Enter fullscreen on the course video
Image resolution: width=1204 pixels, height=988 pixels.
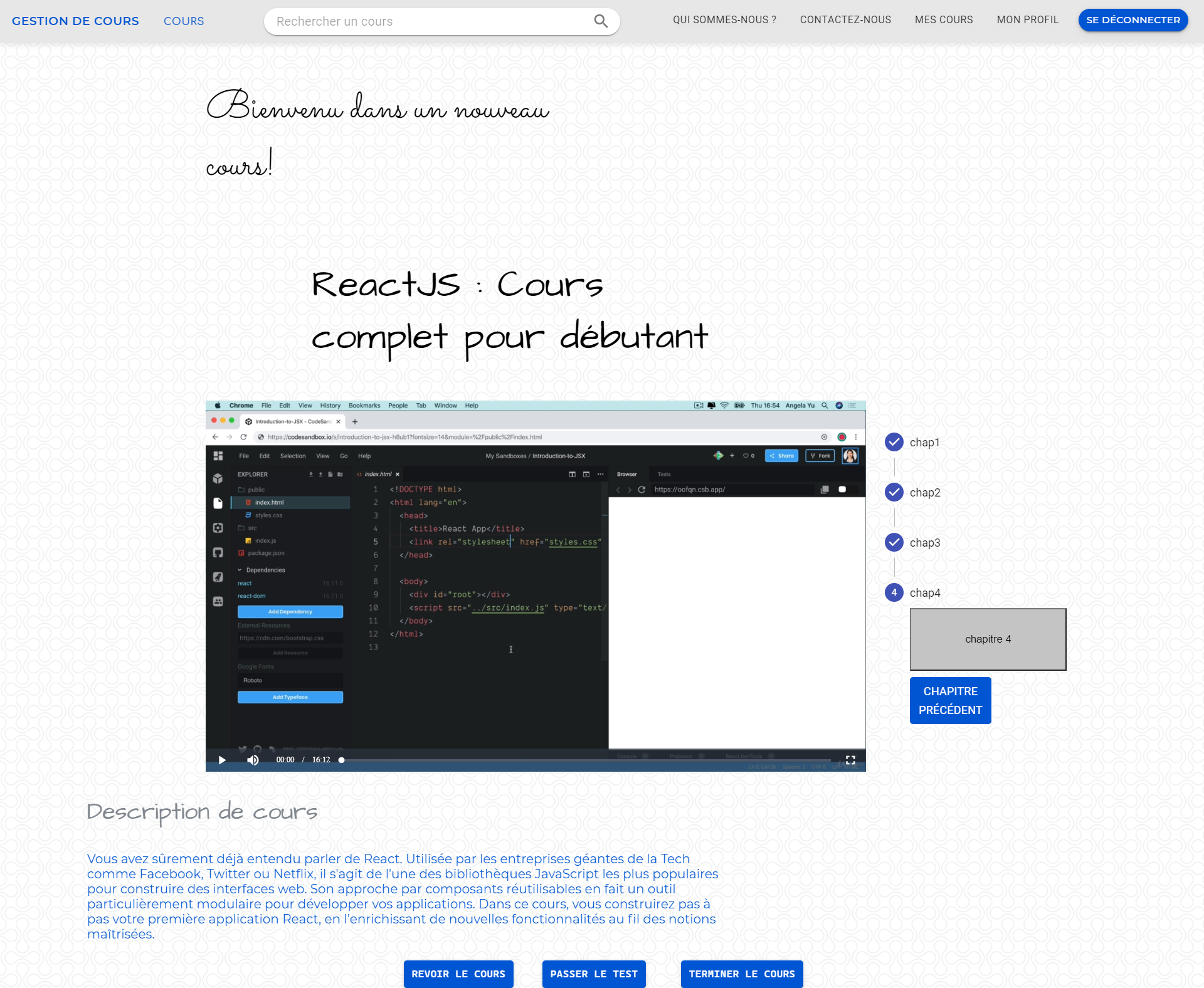coord(851,760)
